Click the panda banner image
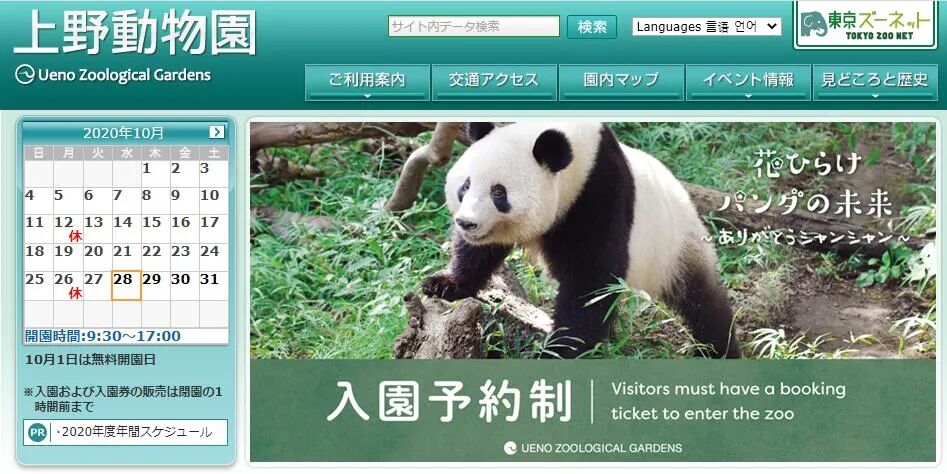Viewport: 947px width, 474px height. (592, 240)
